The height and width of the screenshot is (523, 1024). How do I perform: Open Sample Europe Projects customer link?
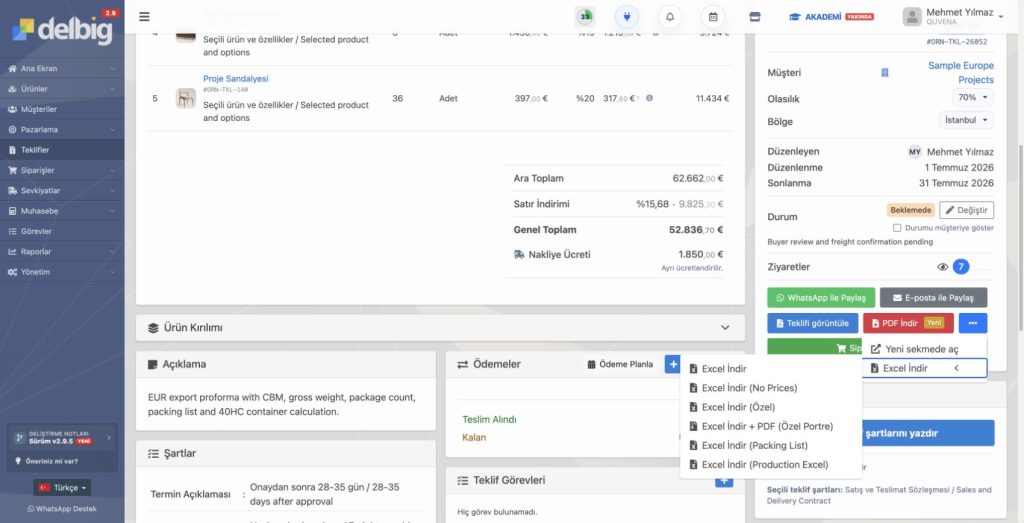click(x=961, y=72)
